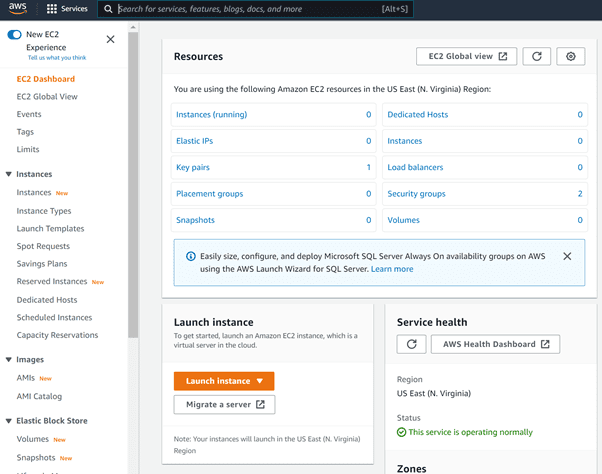Viewport: 602px width, 474px height.
Task: Open Launch Templates in sidebar
Action: tap(50, 229)
